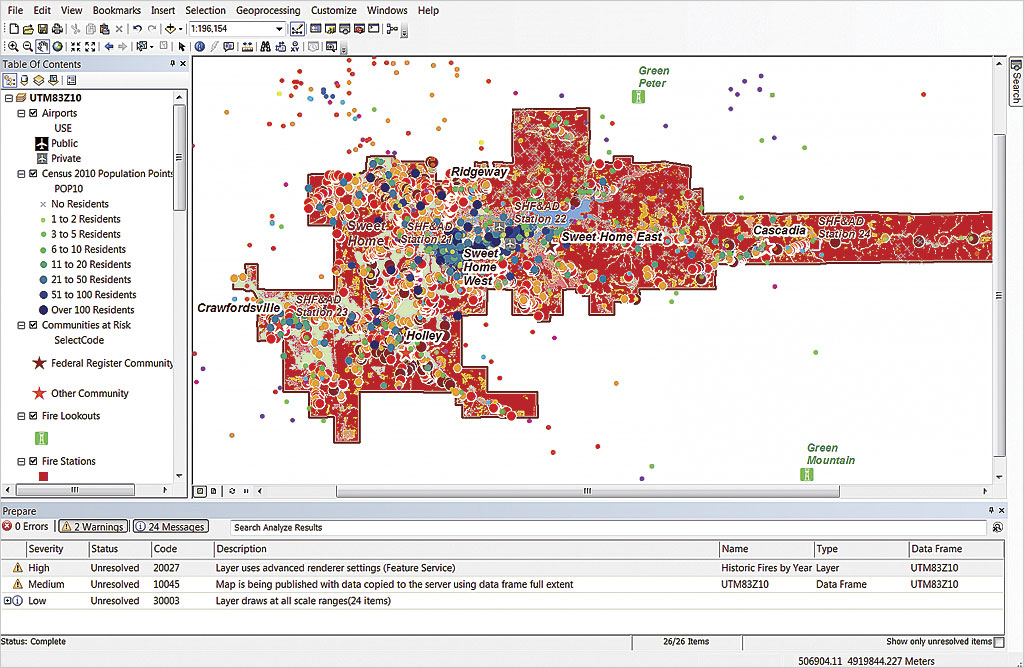This screenshot has height=668, width=1024.
Task: Click Fixed Zoom In arrows icon
Action: coord(76,46)
